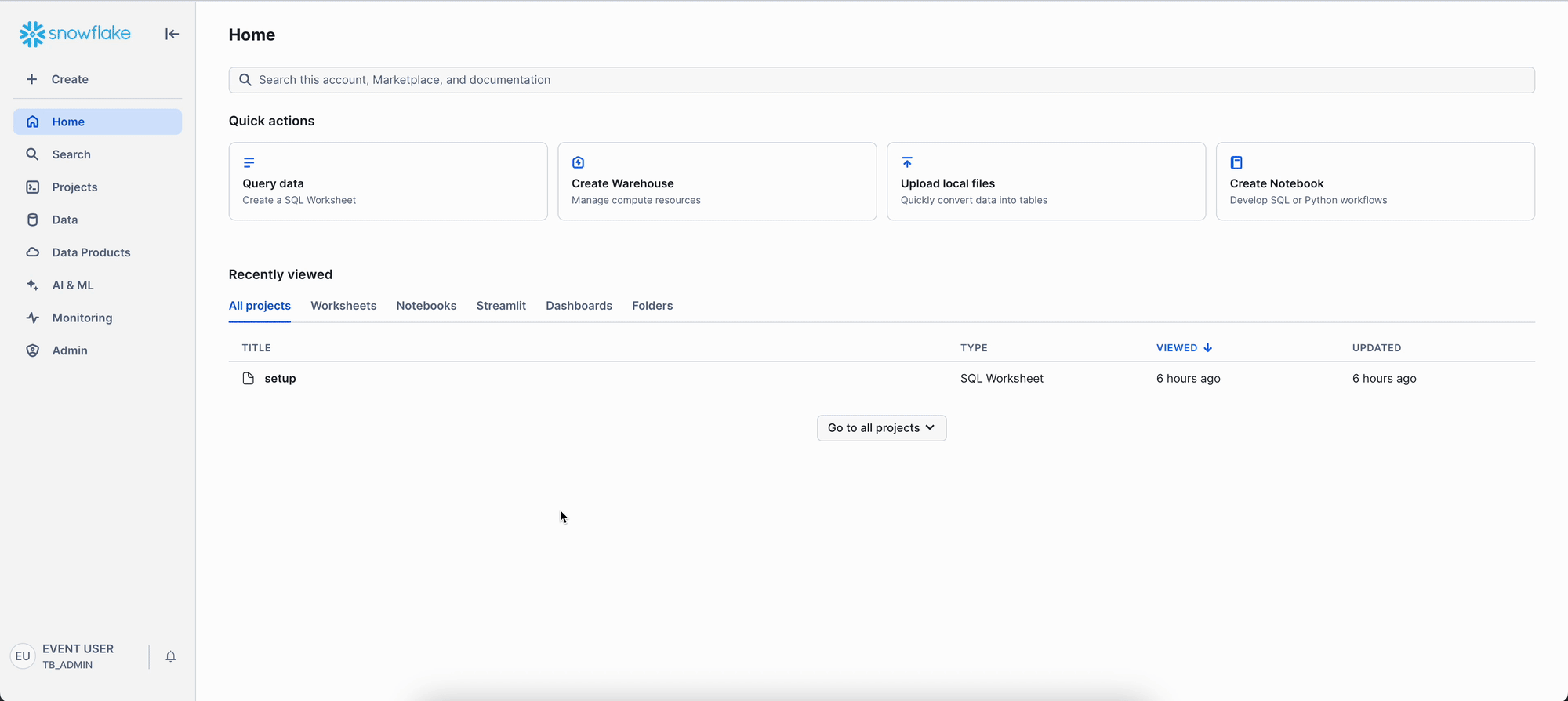This screenshot has height=701, width=1568.
Task: Open the Create menu in sidebar
Action: (x=58, y=79)
